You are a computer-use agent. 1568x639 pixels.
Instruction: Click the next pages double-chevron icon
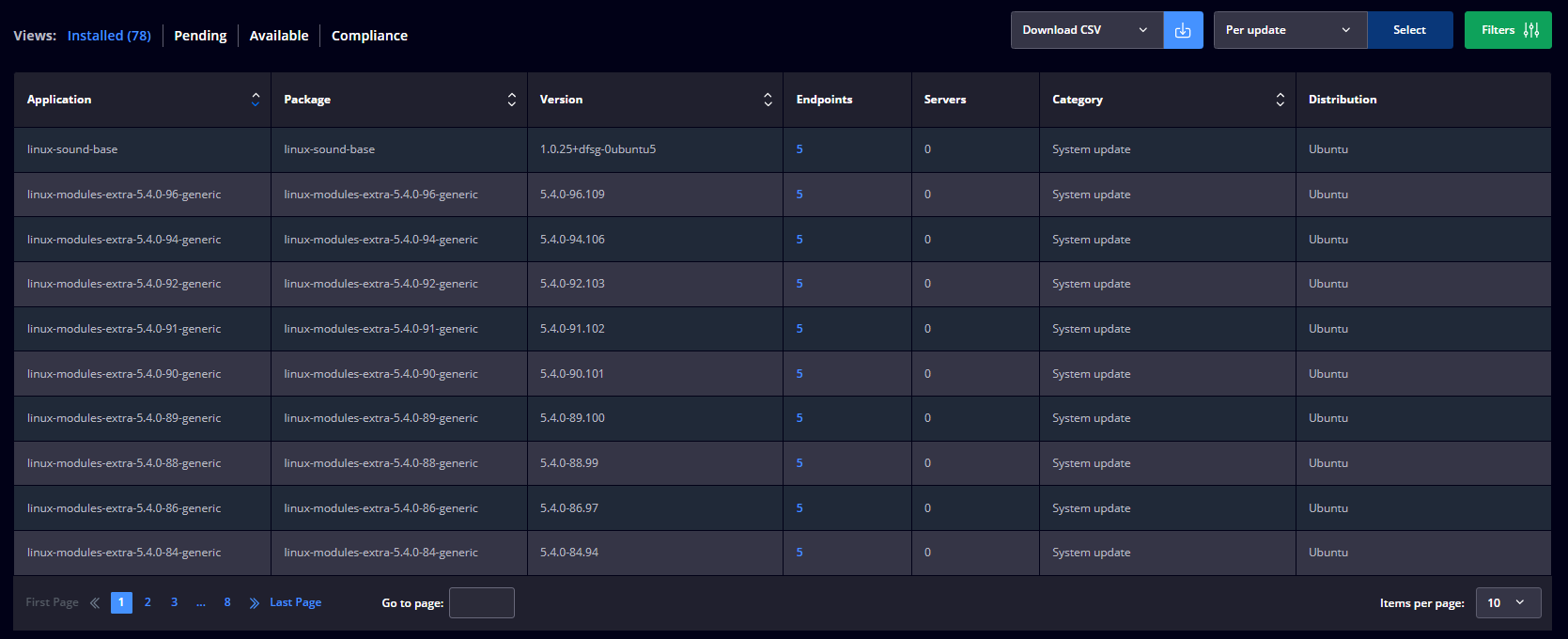[254, 603]
